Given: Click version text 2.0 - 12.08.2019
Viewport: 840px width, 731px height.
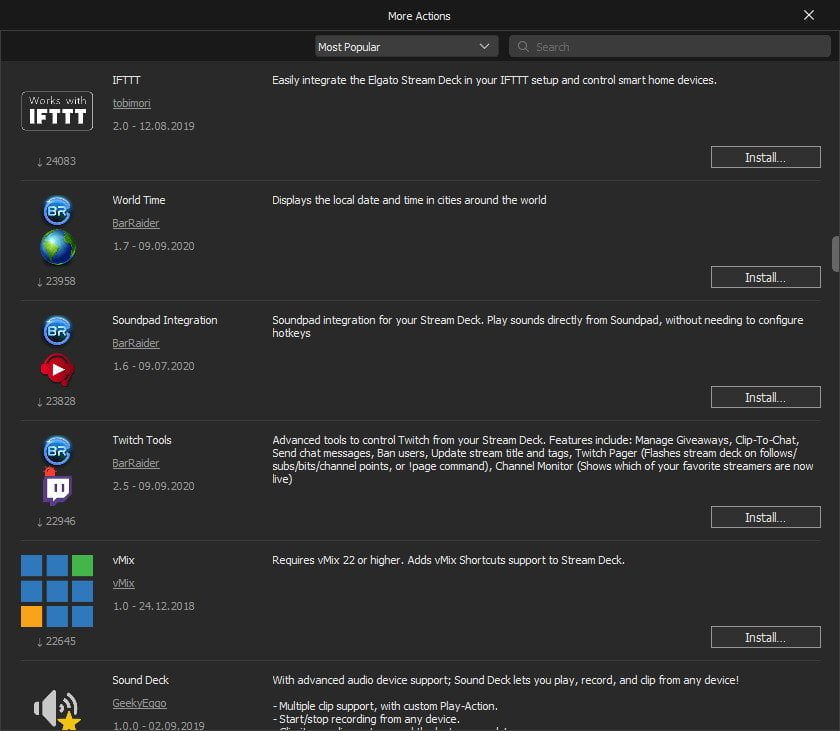Looking at the screenshot, I should [x=153, y=126].
